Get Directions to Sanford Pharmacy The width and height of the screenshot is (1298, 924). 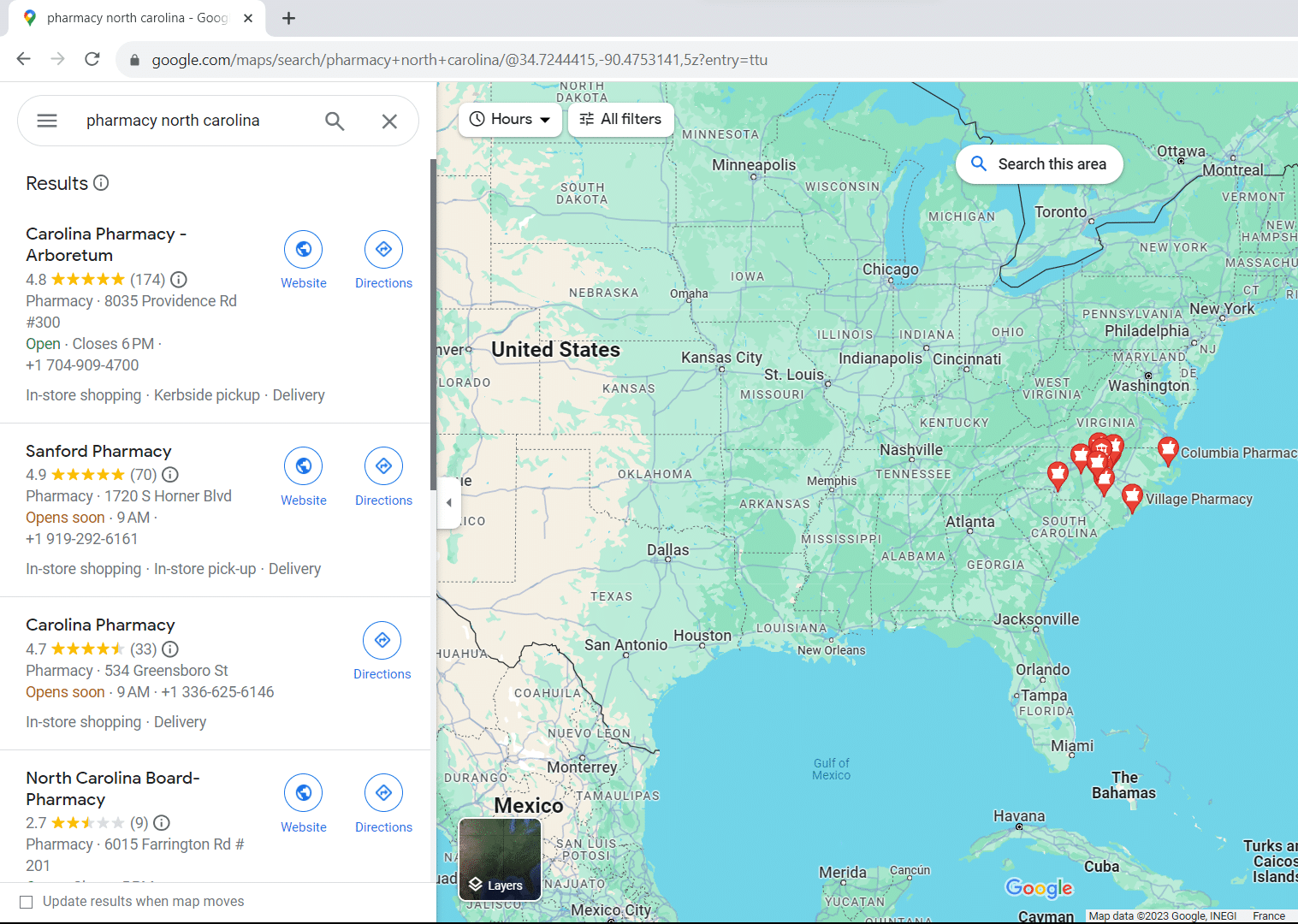tap(383, 467)
